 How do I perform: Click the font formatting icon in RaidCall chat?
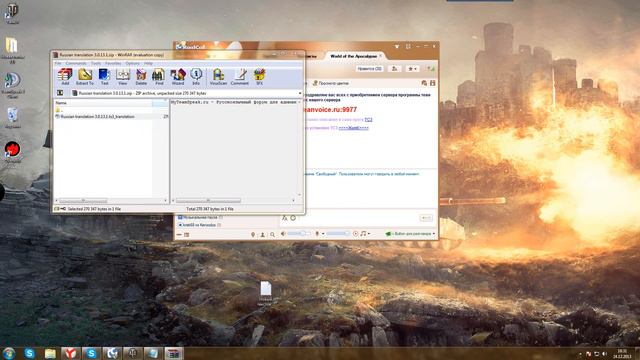pyautogui.click(x=284, y=218)
